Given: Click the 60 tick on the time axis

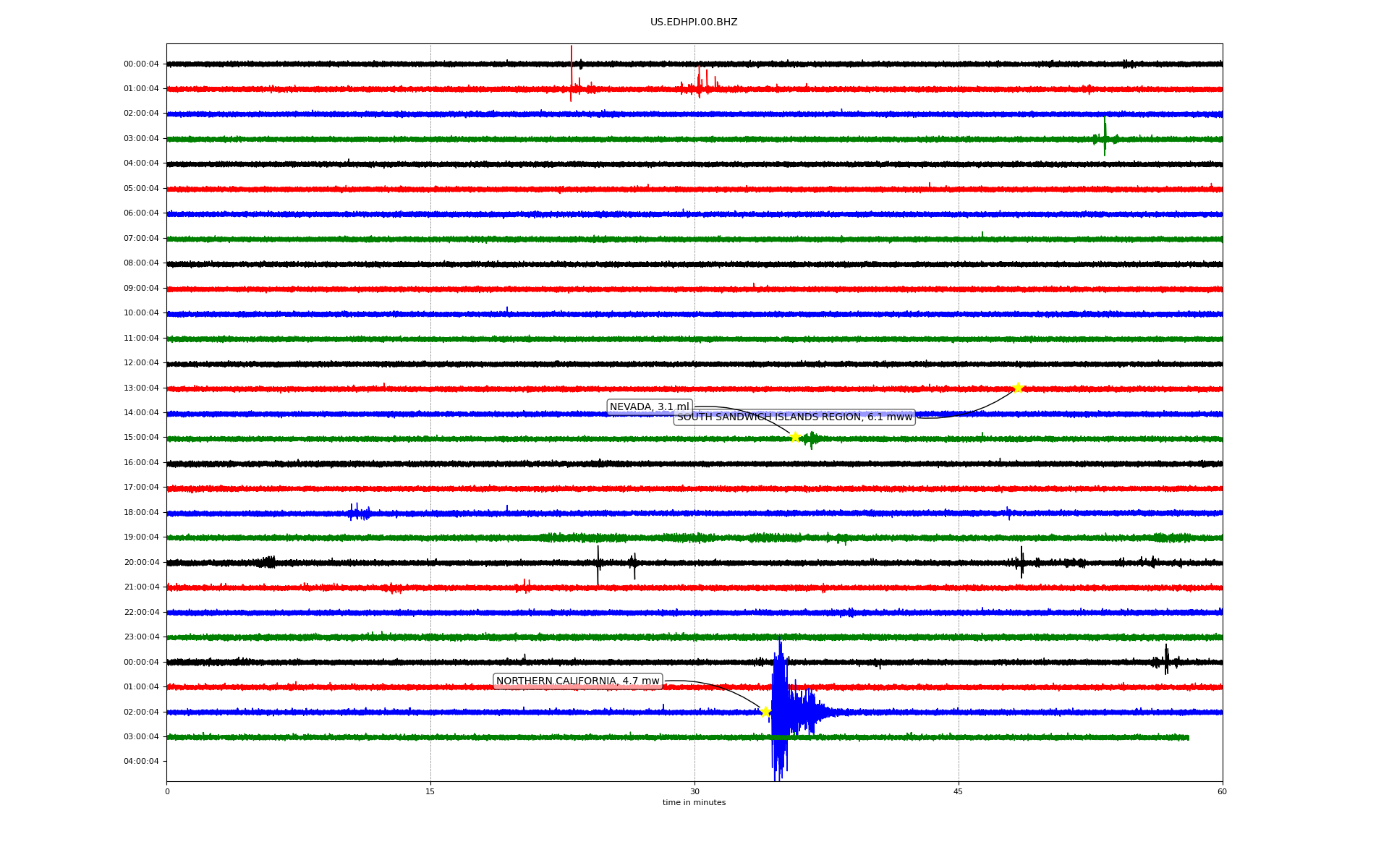Looking at the screenshot, I should pyautogui.click(x=1222, y=792).
